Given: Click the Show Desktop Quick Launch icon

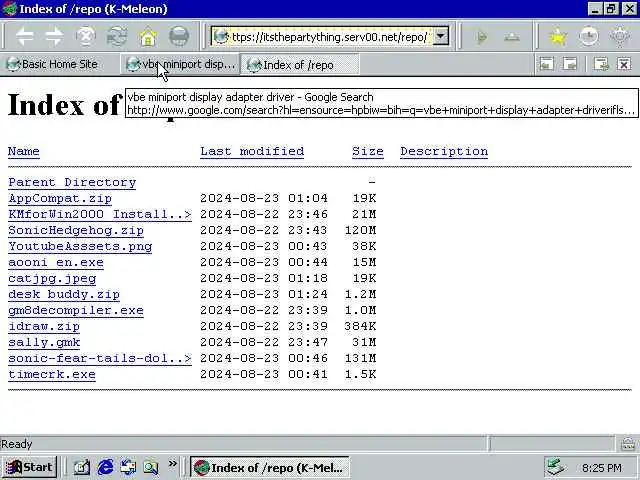Looking at the screenshot, I should point(128,467).
